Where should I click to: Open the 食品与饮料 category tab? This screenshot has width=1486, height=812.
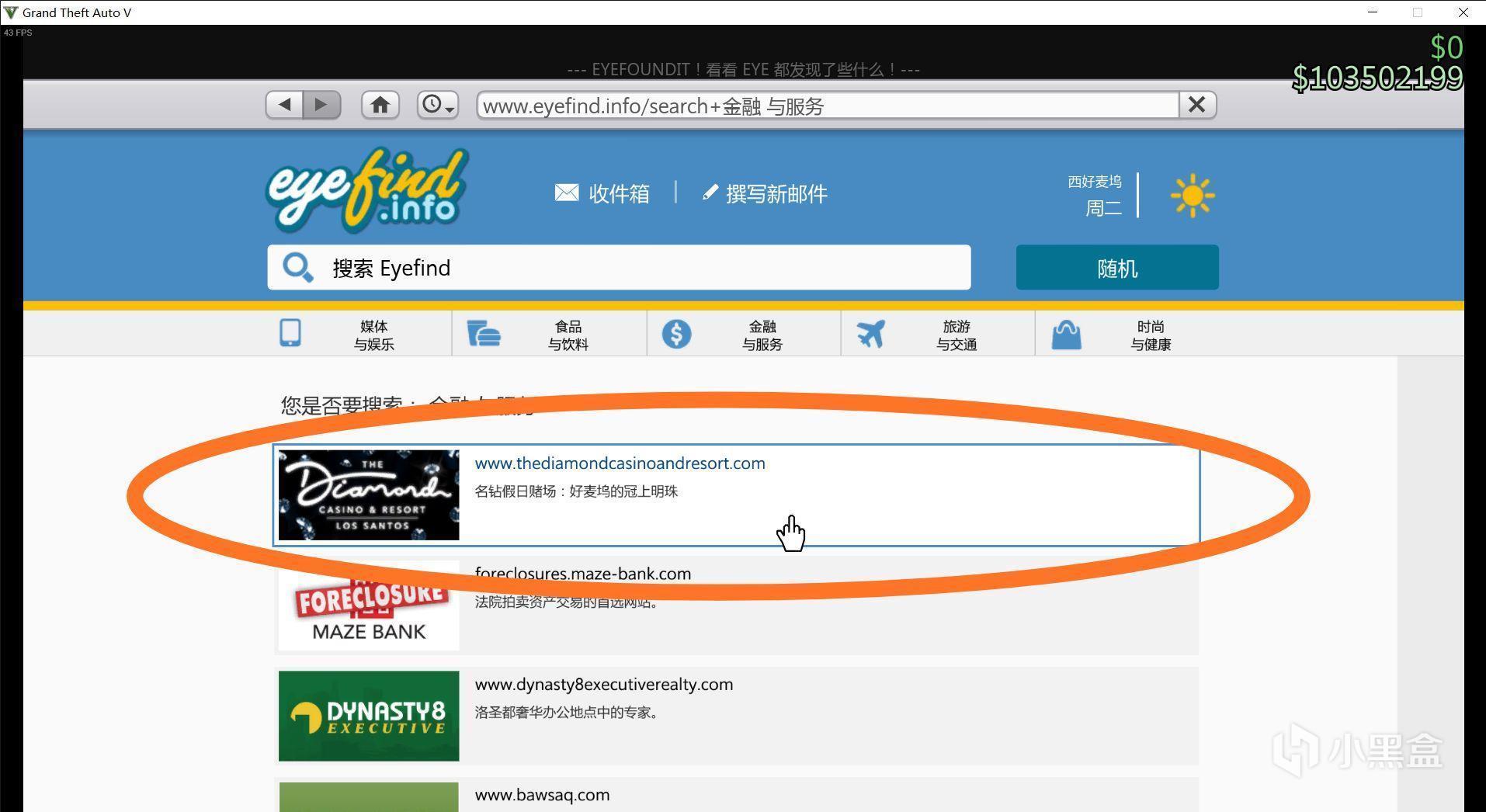coord(549,335)
